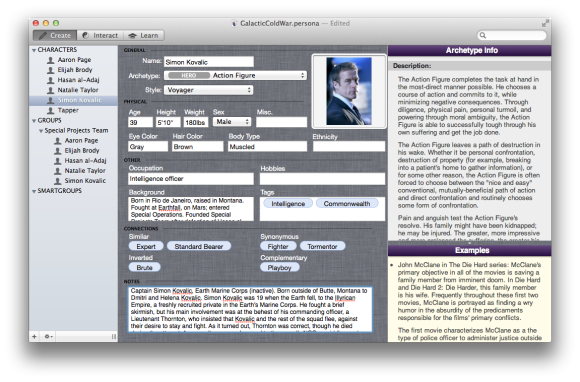Click the document icon in the title bar
580x382 pixels.
point(234,23)
